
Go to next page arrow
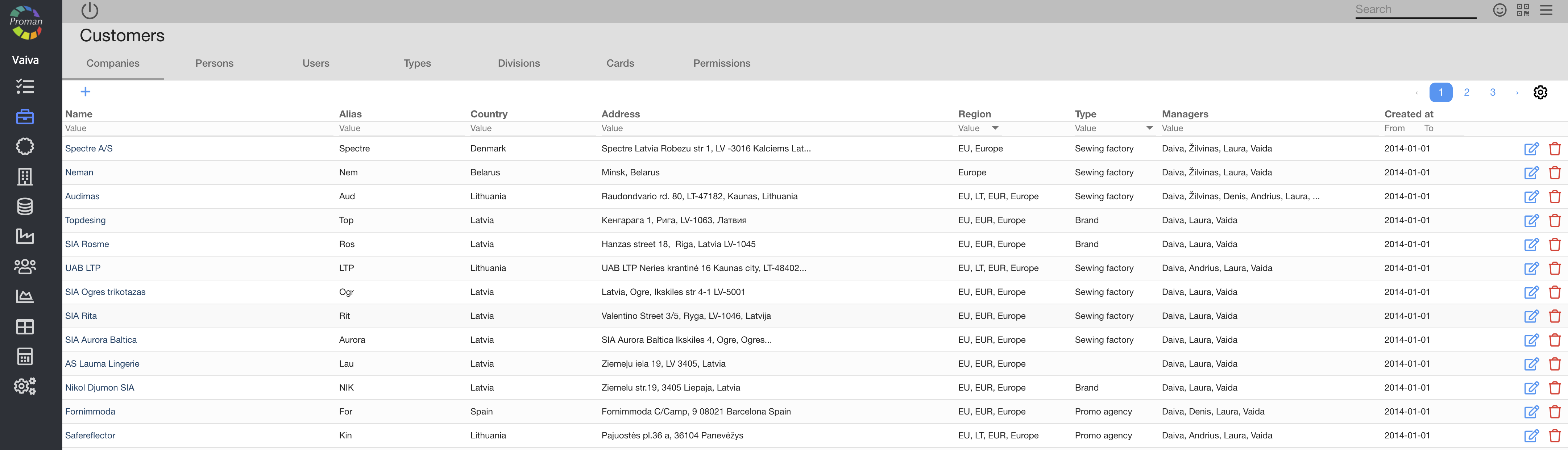(1517, 92)
